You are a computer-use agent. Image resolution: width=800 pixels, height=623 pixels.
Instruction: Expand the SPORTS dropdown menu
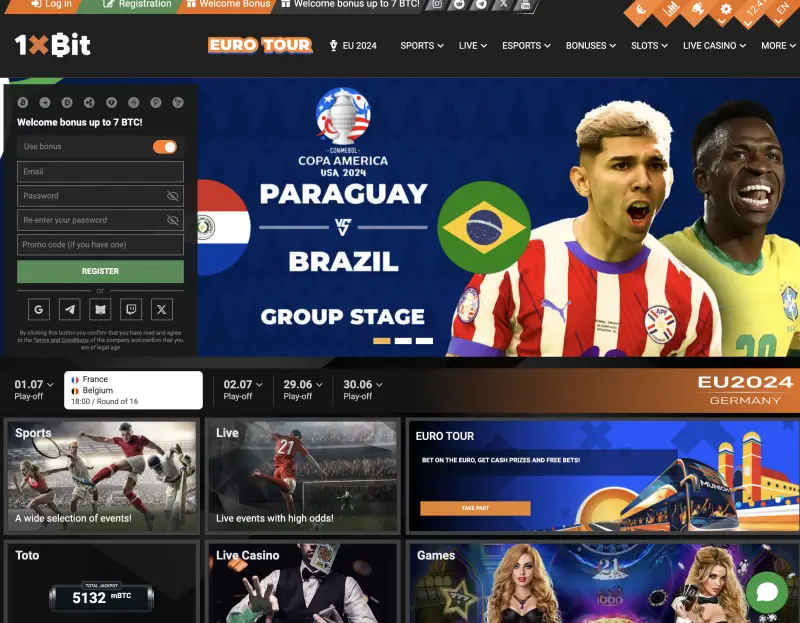(422, 45)
